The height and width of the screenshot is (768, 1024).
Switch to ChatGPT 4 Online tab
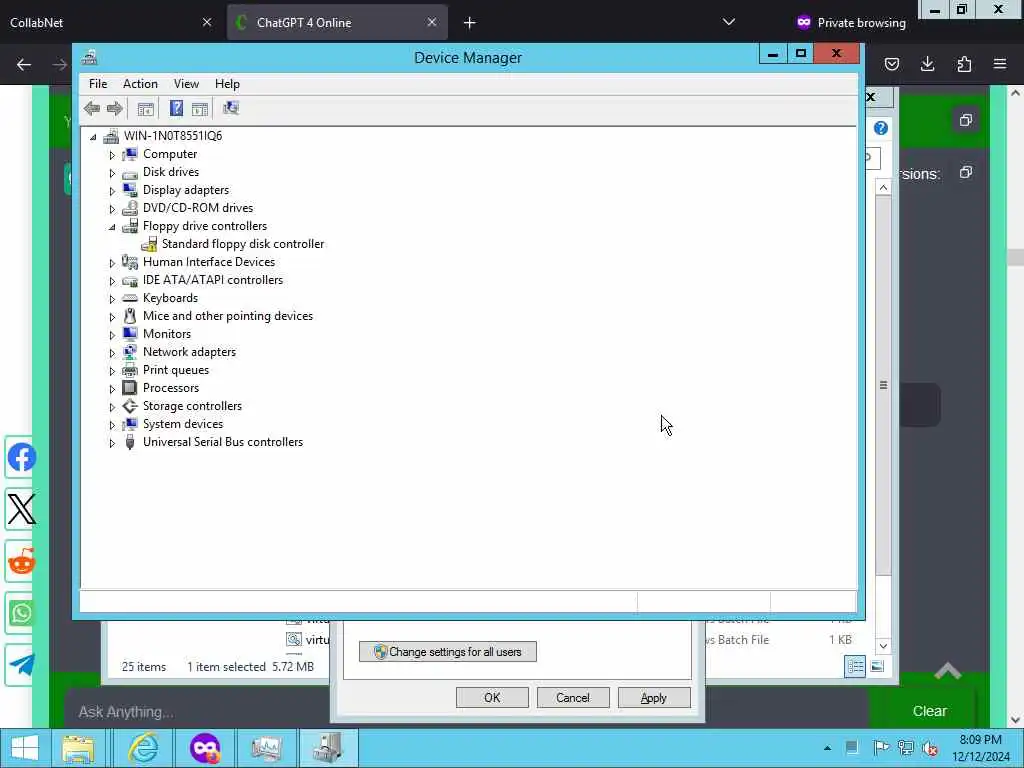337,22
